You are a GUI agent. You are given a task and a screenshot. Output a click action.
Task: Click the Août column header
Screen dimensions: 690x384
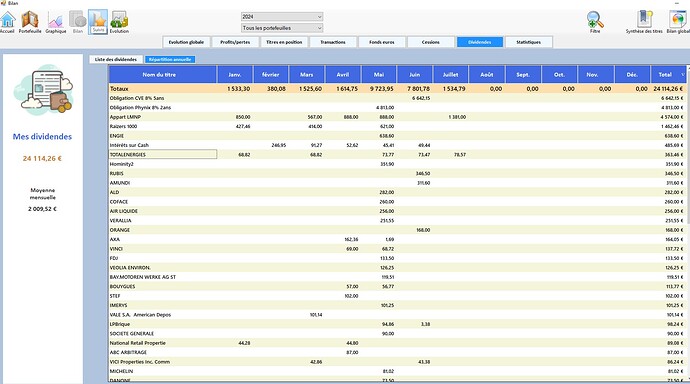coord(487,75)
